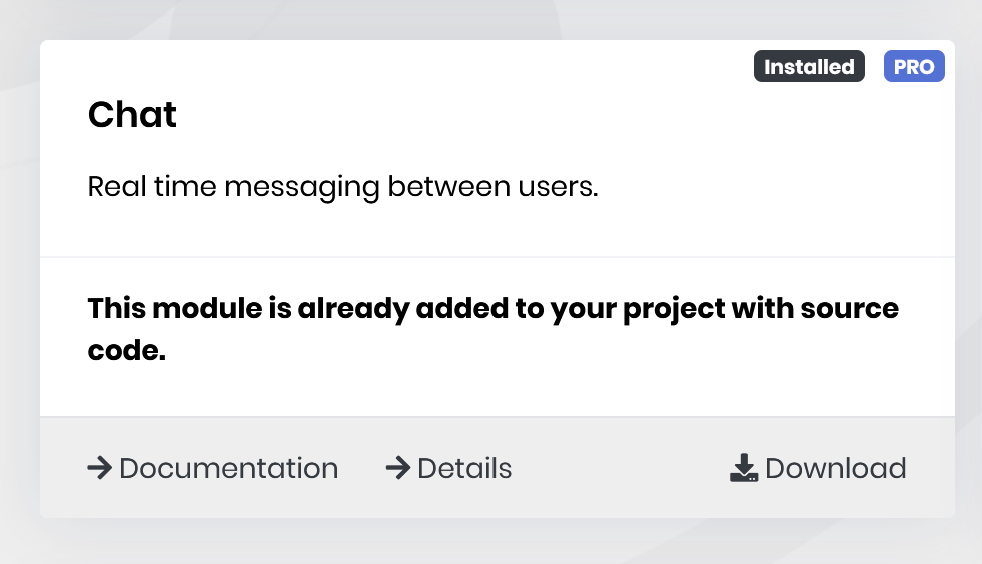Screen dimensions: 982x564
Task: Click the Download tray icon
Action: coord(743,468)
